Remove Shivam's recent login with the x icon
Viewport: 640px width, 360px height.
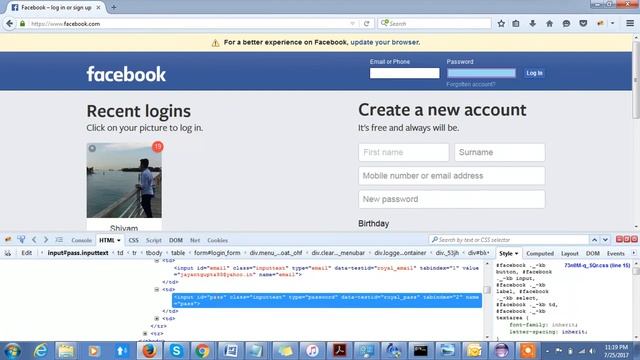point(92,148)
